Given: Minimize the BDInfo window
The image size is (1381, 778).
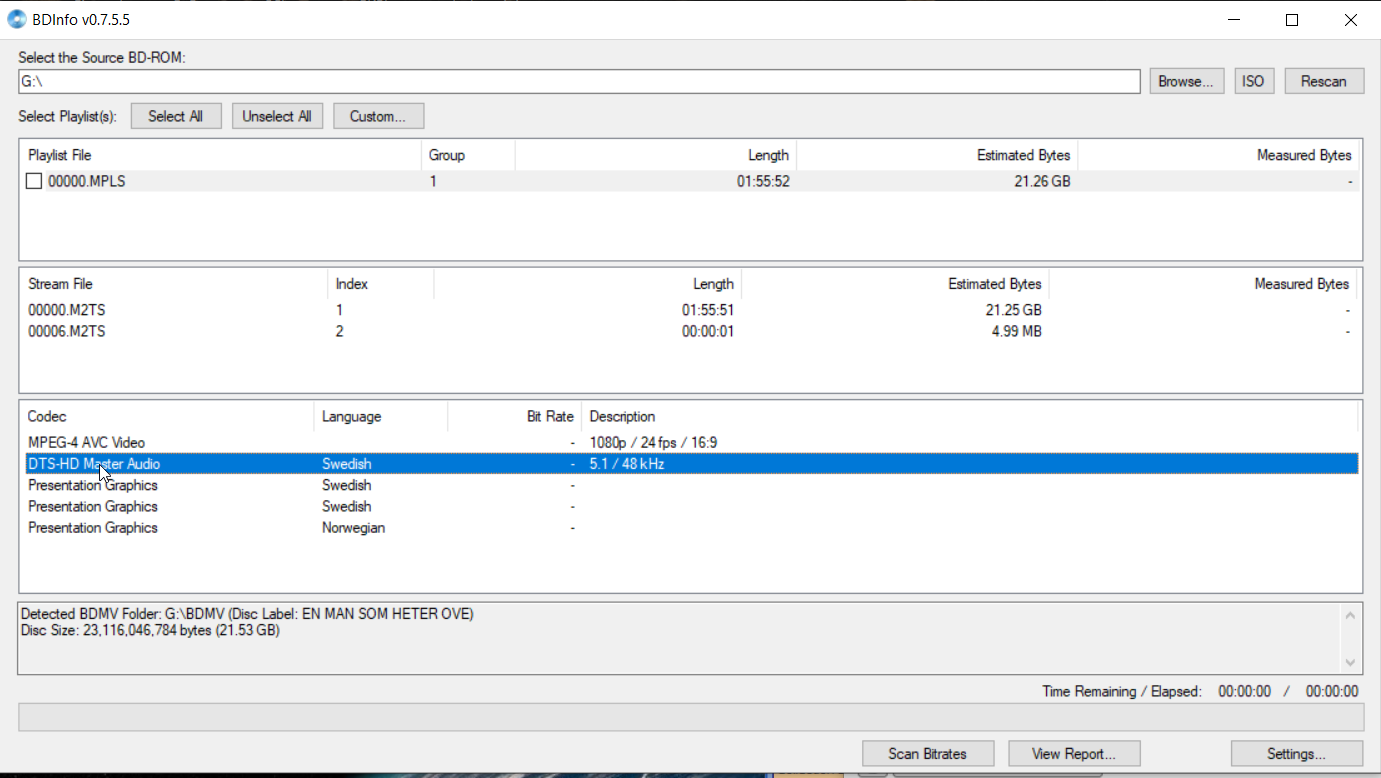Looking at the screenshot, I should 1232,20.
